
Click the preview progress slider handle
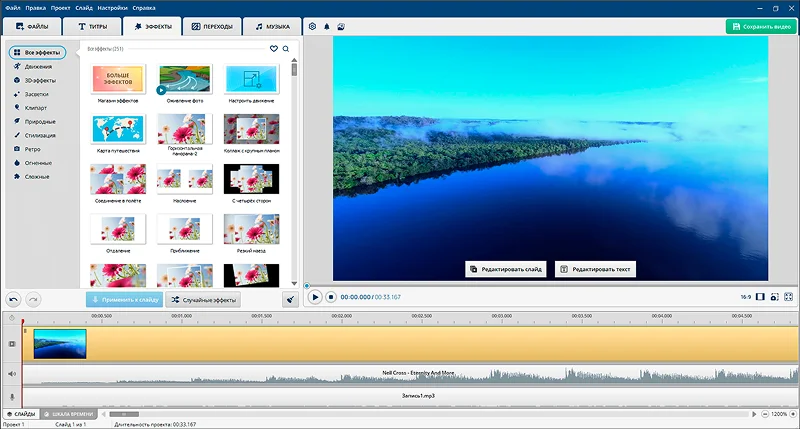click(307, 286)
